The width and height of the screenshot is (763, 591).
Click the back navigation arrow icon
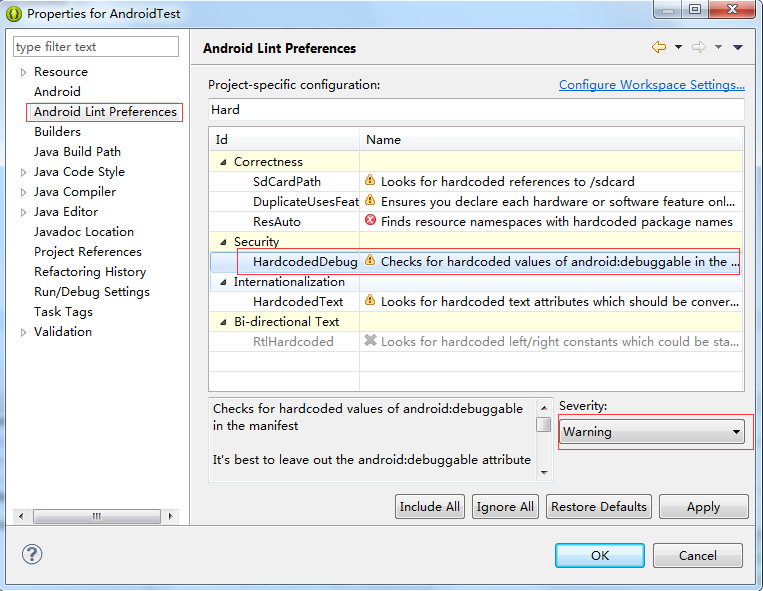[658, 48]
